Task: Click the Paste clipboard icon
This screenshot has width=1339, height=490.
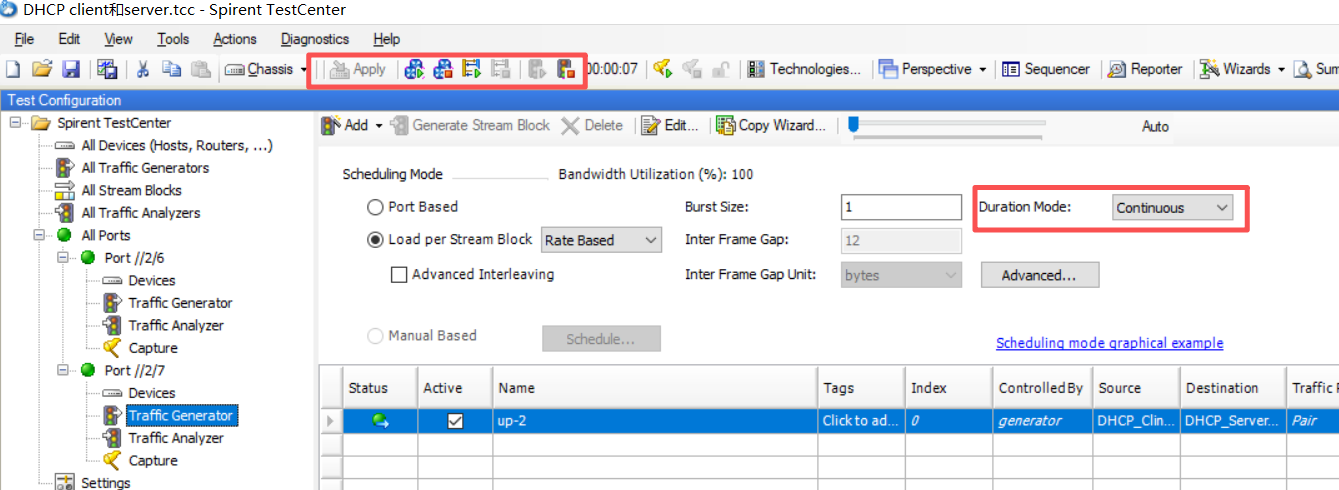Action: tap(201, 69)
